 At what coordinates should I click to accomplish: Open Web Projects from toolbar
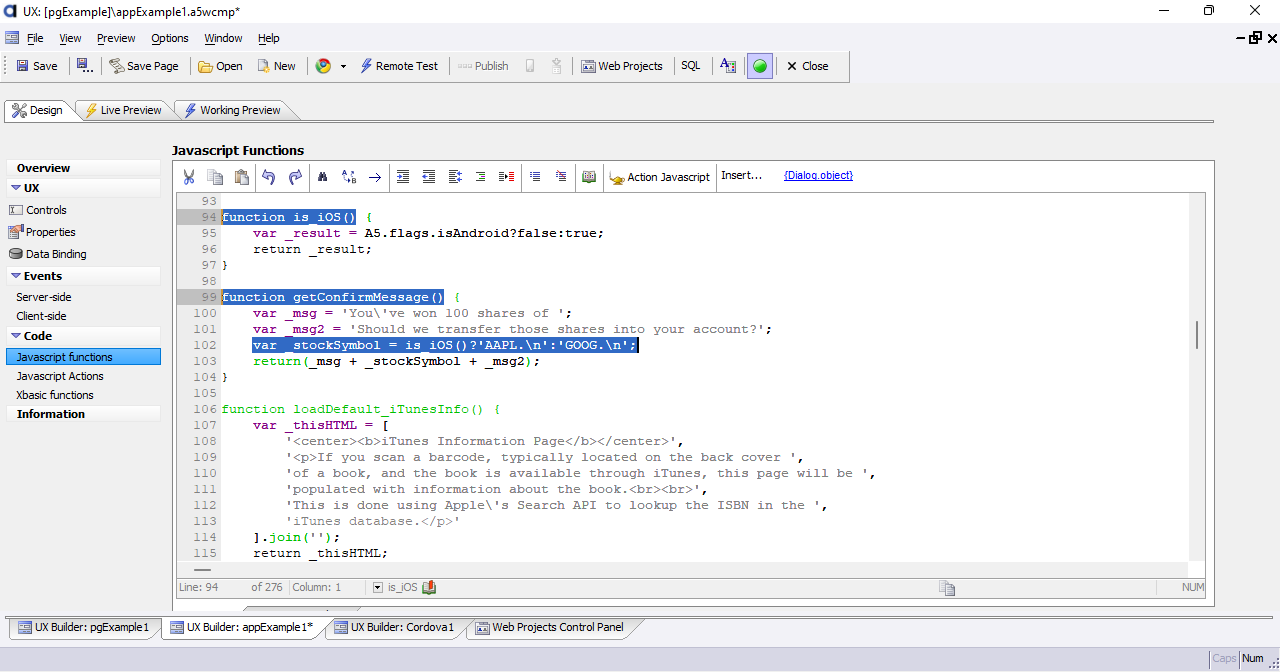tap(621, 66)
